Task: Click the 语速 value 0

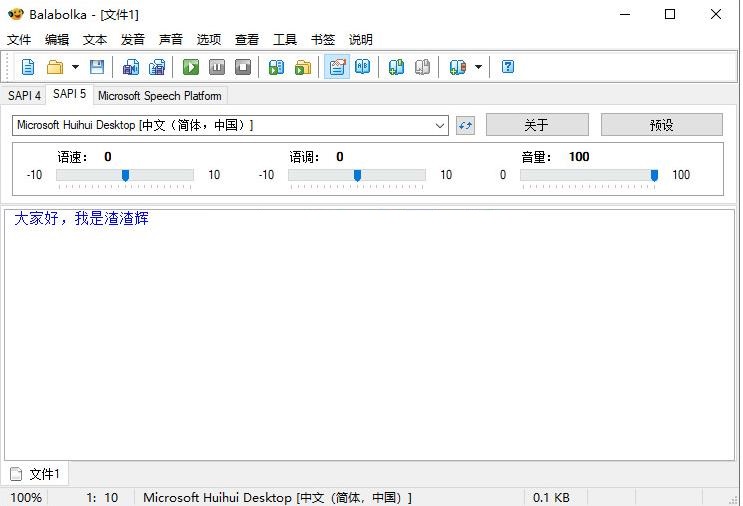Action: (108, 157)
